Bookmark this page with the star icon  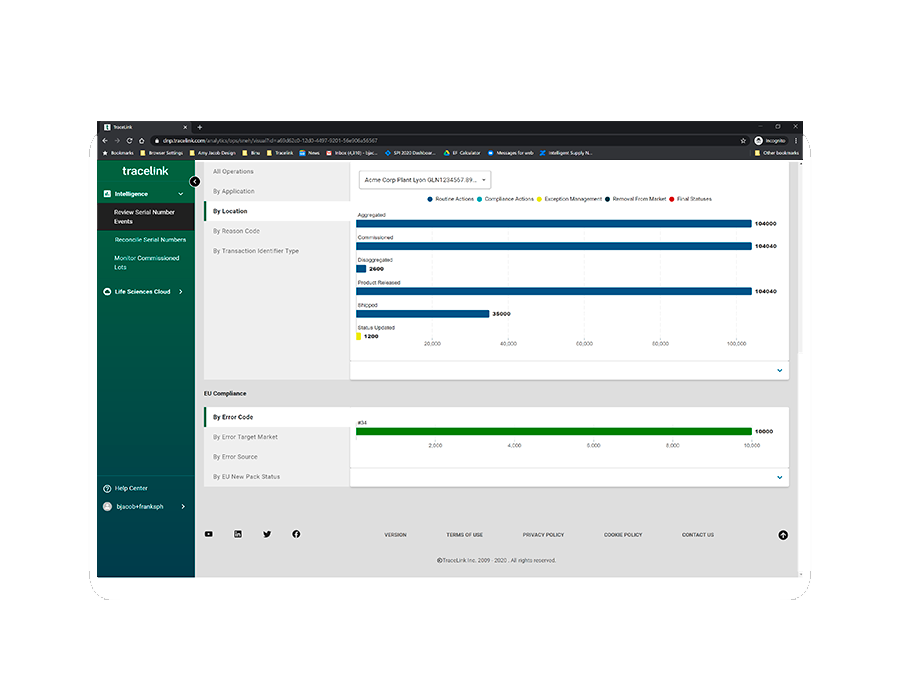point(743,141)
